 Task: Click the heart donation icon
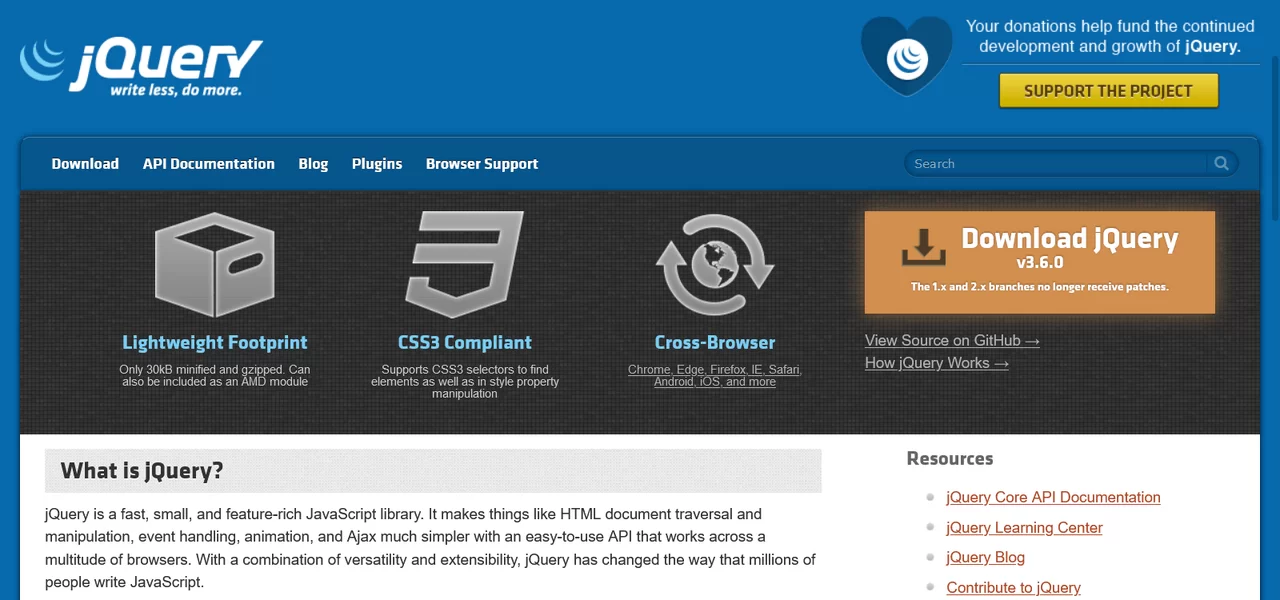(x=906, y=56)
